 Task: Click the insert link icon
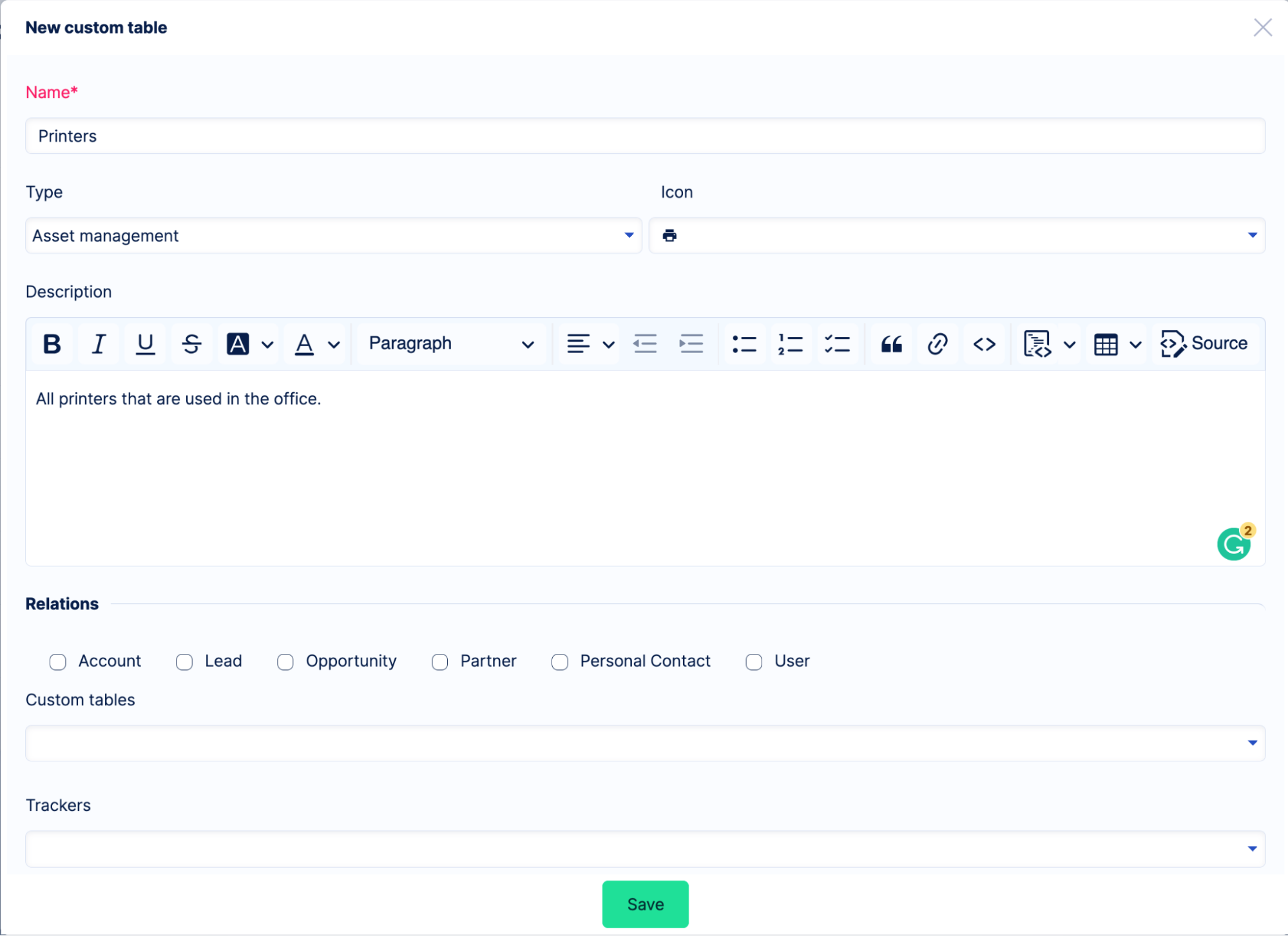tap(937, 344)
